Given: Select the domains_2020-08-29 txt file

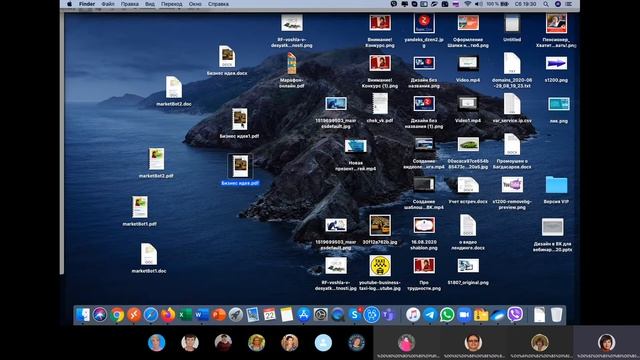Looking at the screenshot, I should (x=512, y=70).
